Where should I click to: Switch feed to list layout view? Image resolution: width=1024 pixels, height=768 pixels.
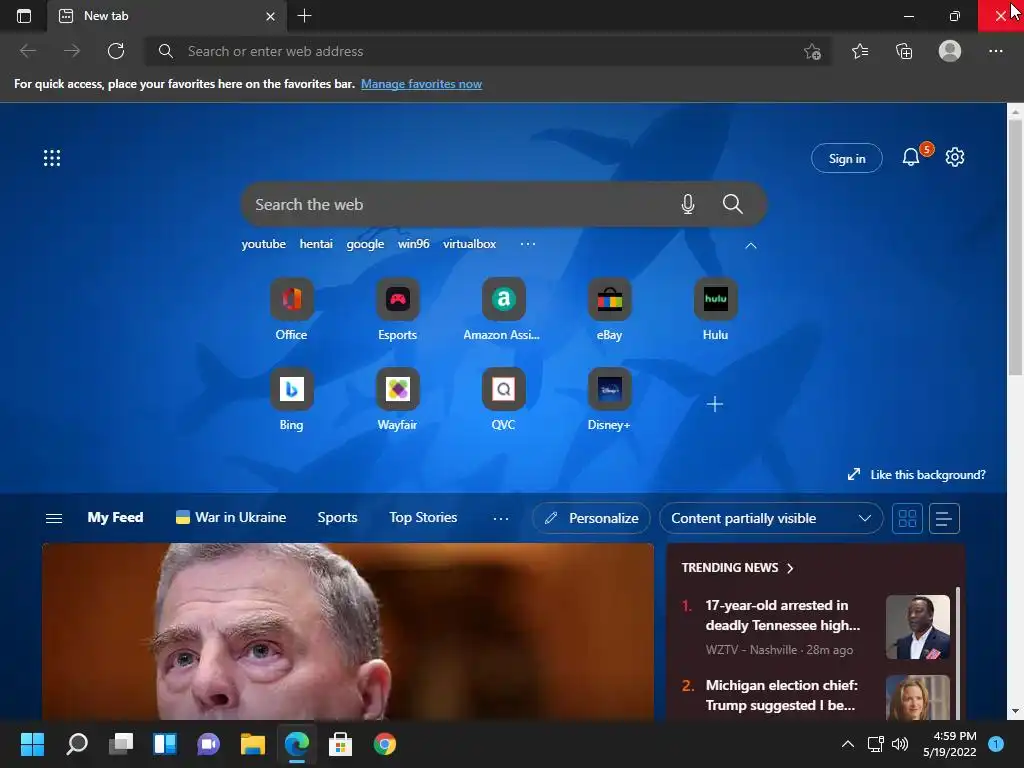944,519
